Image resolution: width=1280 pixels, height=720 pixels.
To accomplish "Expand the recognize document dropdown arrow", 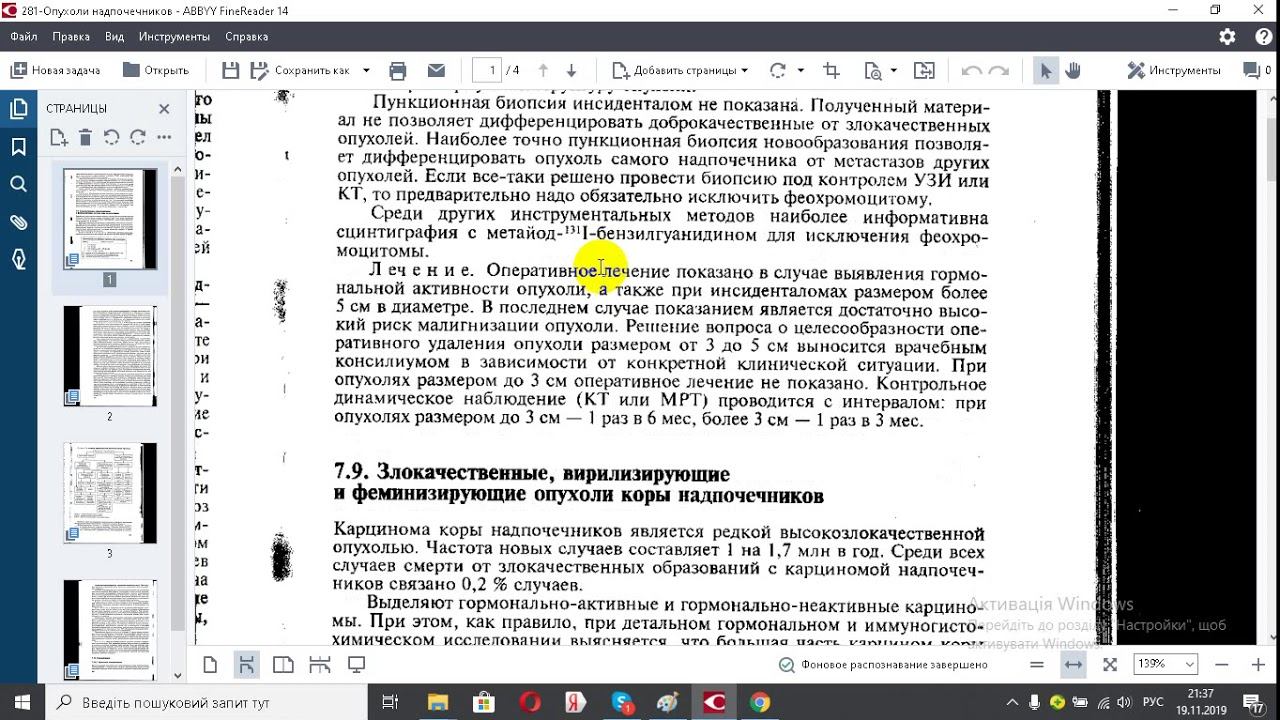I will 893,70.
